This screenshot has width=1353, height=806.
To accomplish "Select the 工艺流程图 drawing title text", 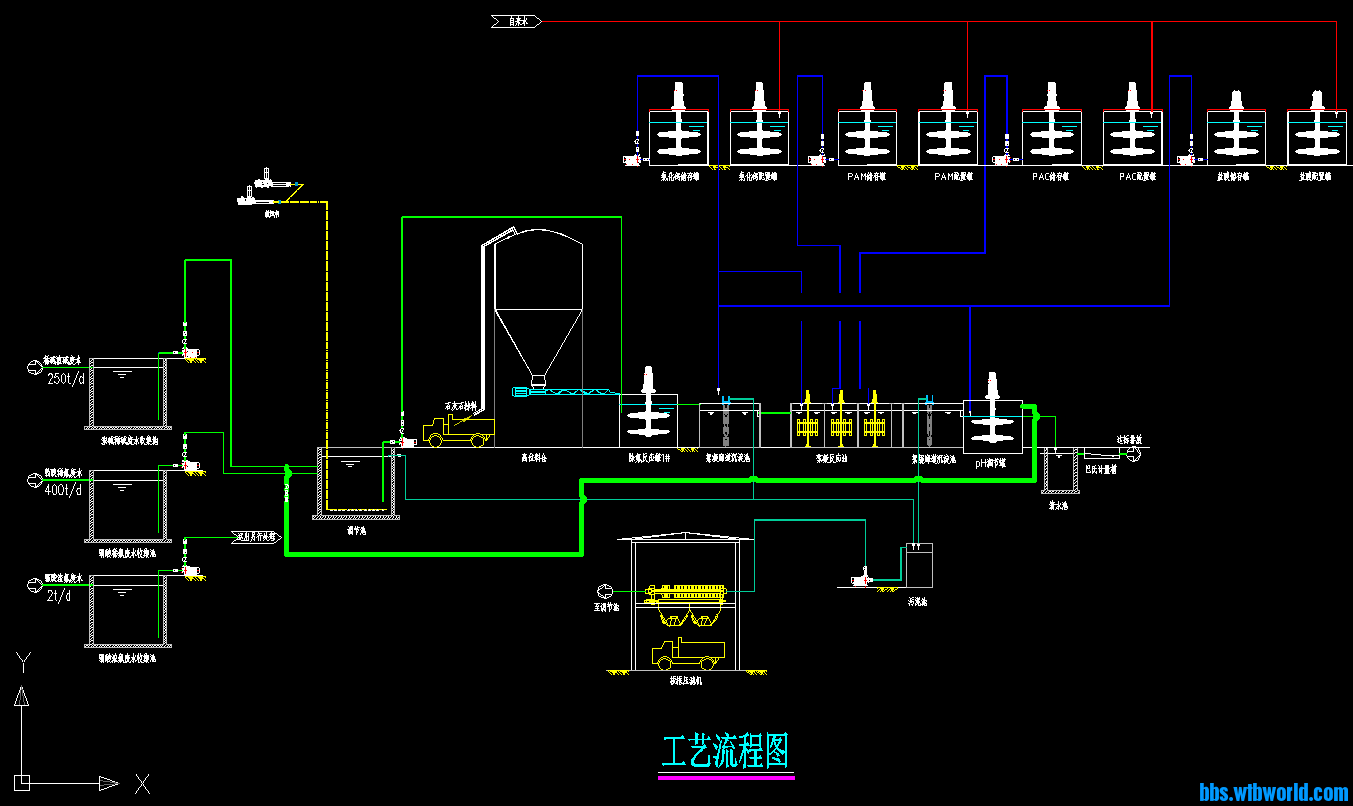I will 727,751.
